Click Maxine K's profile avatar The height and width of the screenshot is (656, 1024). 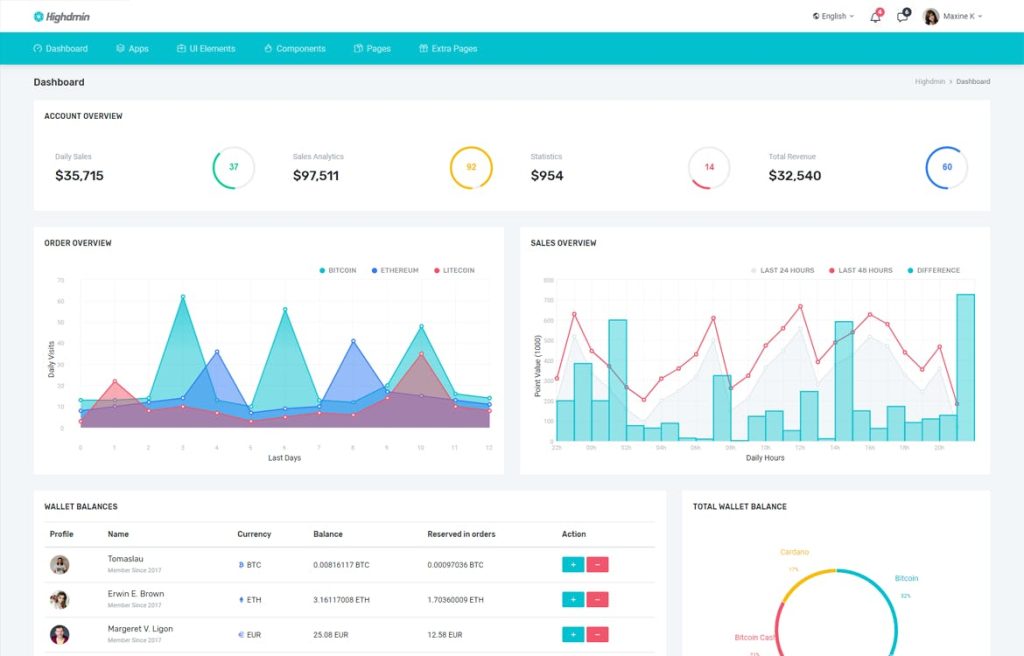click(x=931, y=15)
